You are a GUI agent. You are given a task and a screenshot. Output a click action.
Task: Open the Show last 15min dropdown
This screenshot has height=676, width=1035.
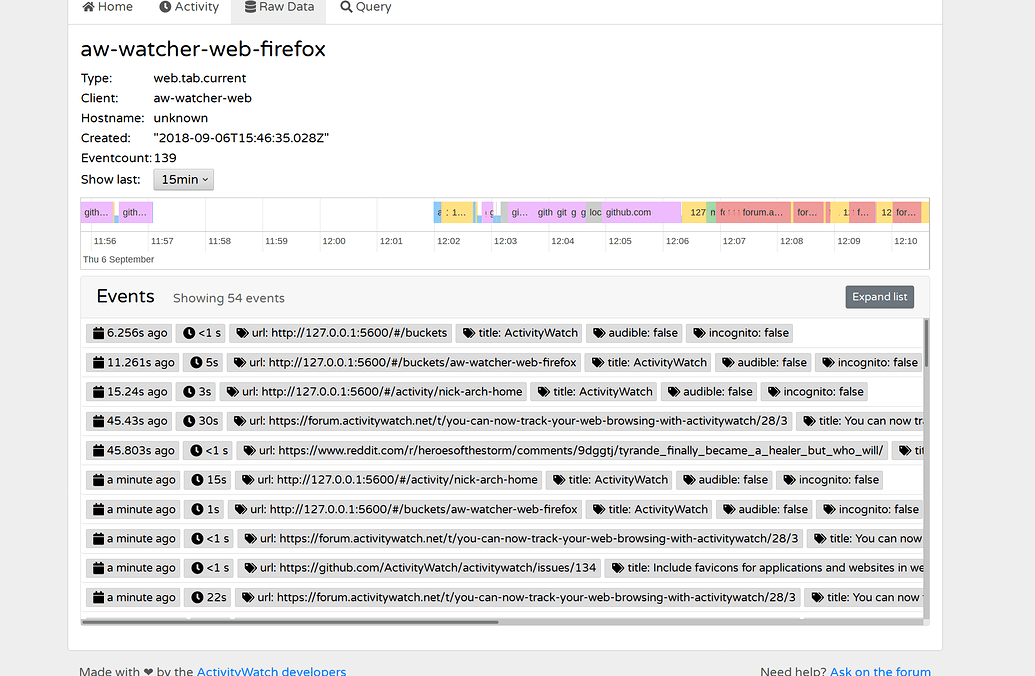[184, 180]
